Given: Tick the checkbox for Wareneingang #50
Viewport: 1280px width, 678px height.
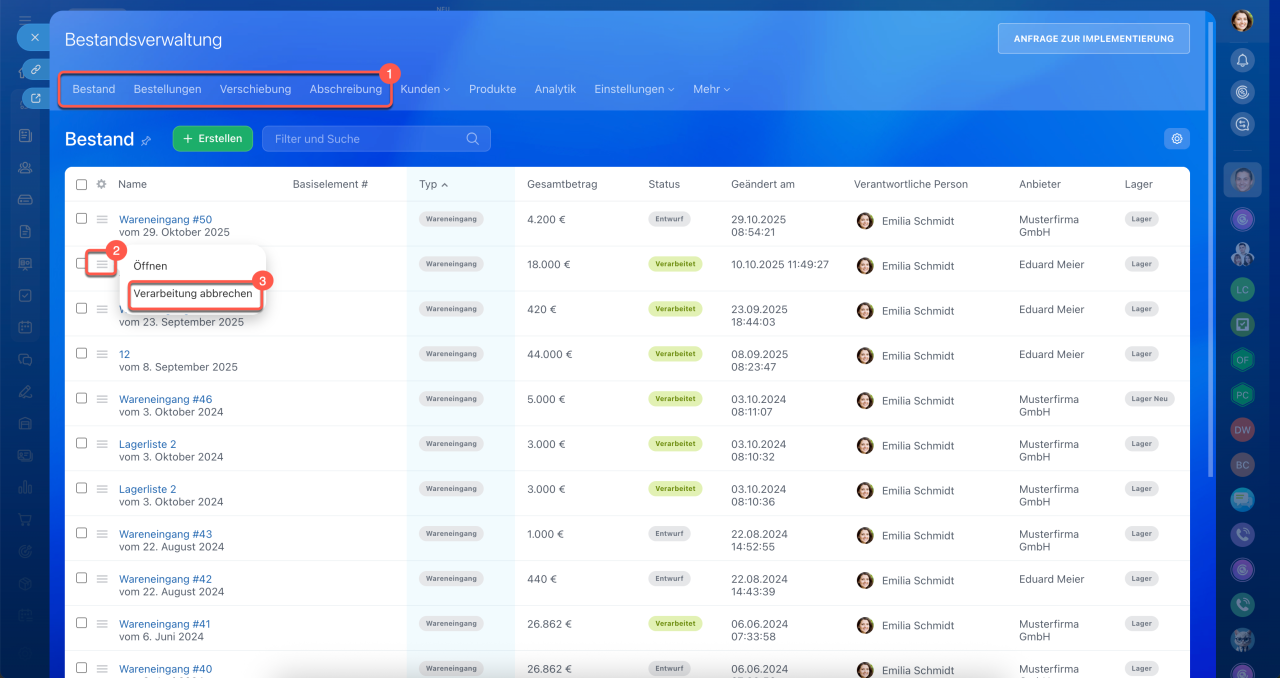Looking at the screenshot, I should (82, 218).
